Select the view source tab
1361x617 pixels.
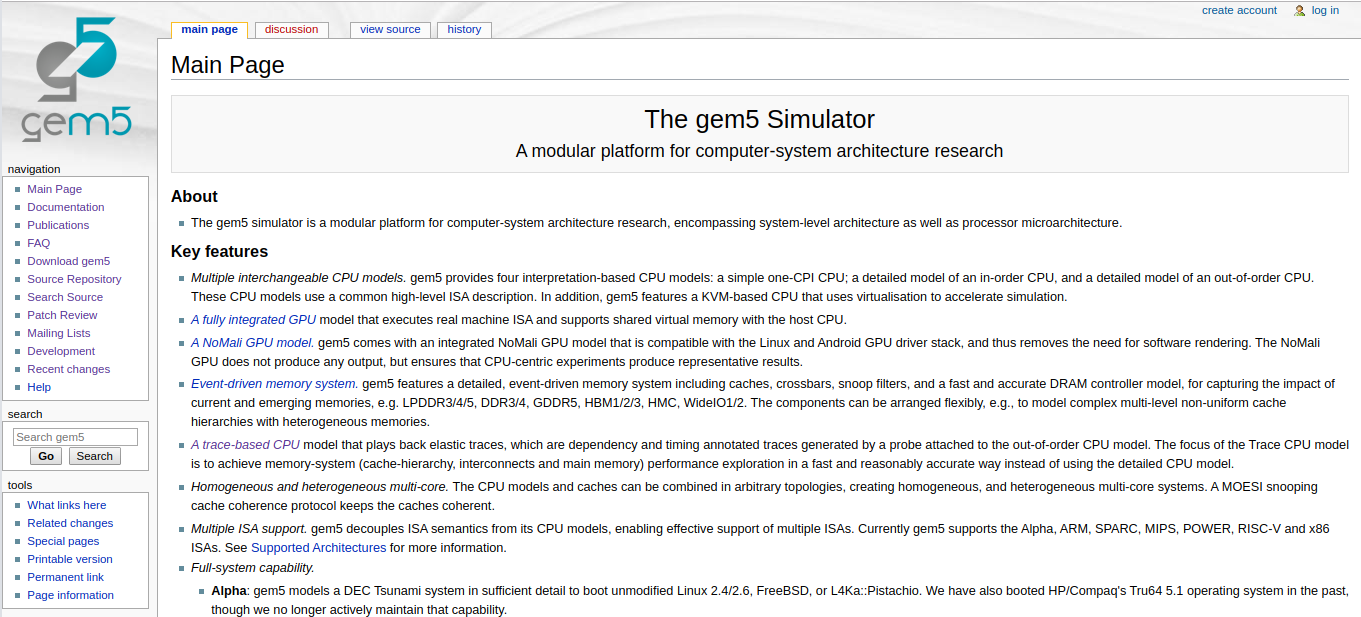pos(390,29)
